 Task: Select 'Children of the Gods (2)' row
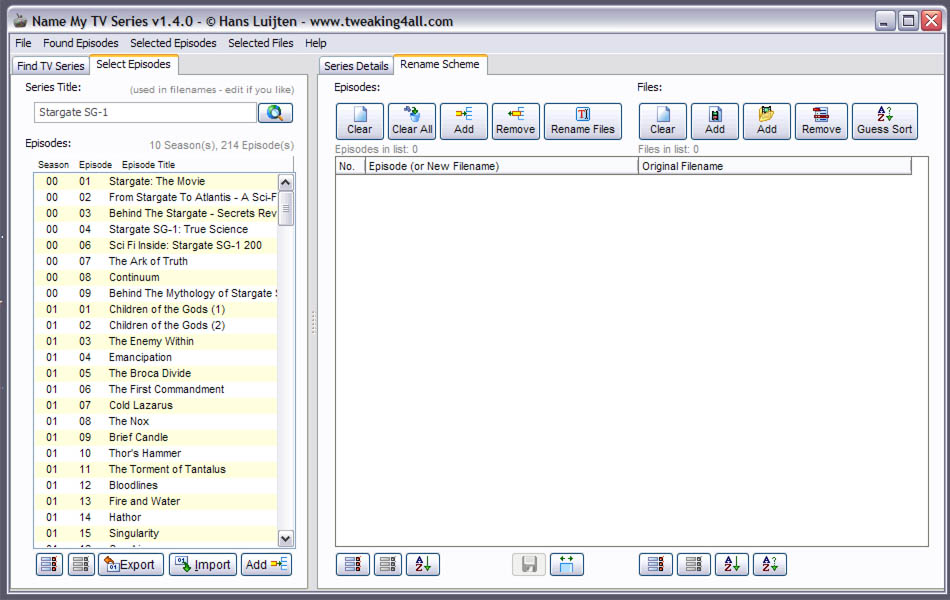pyautogui.click(x=156, y=325)
